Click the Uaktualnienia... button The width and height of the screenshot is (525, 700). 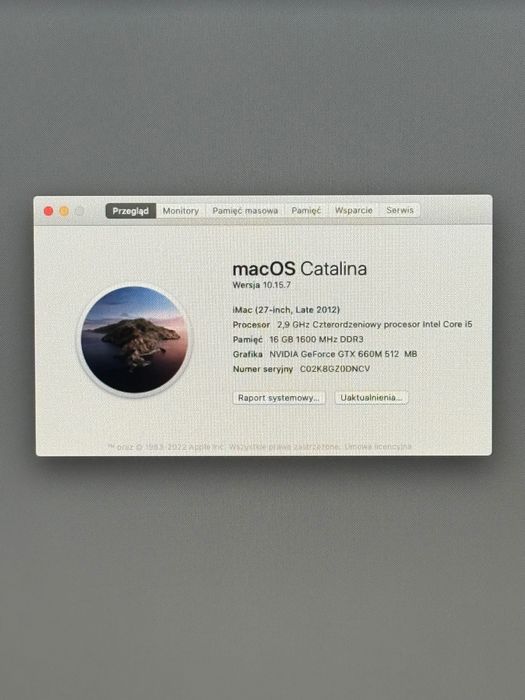point(371,397)
